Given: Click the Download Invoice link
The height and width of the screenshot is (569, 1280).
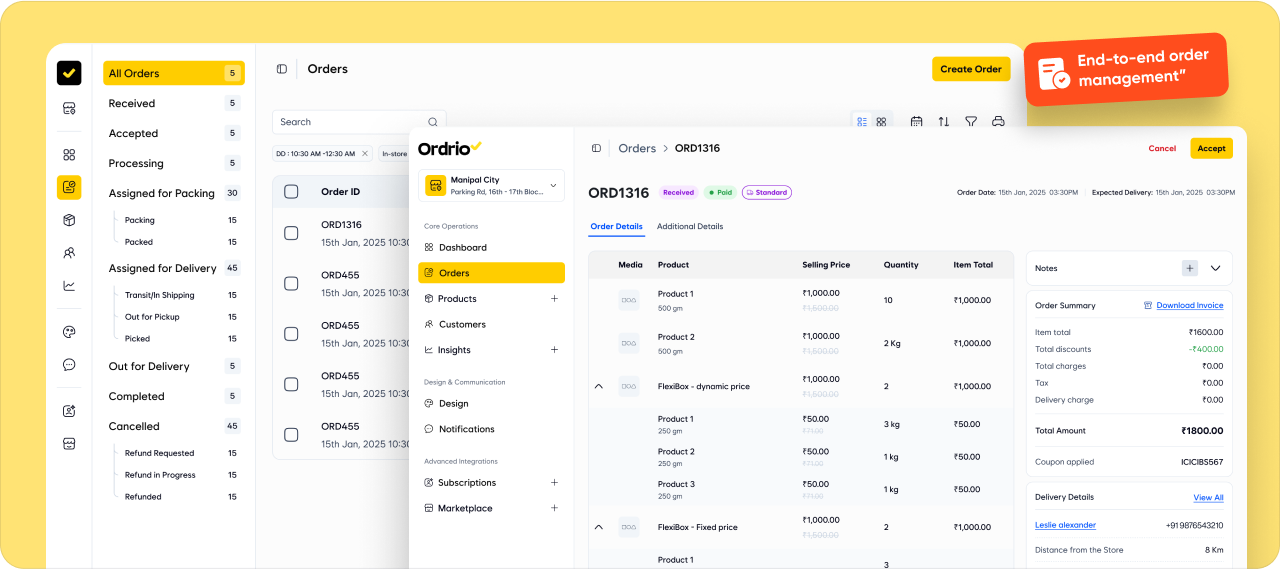Looking at the screenshot, I should pos(1188,306).
